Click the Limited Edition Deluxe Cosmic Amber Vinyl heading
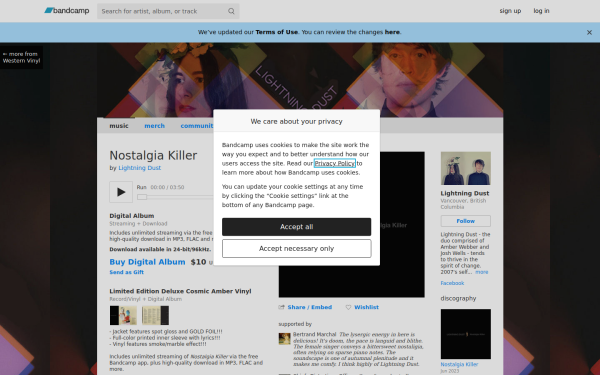600x375 pixels. tap(180, 291)
